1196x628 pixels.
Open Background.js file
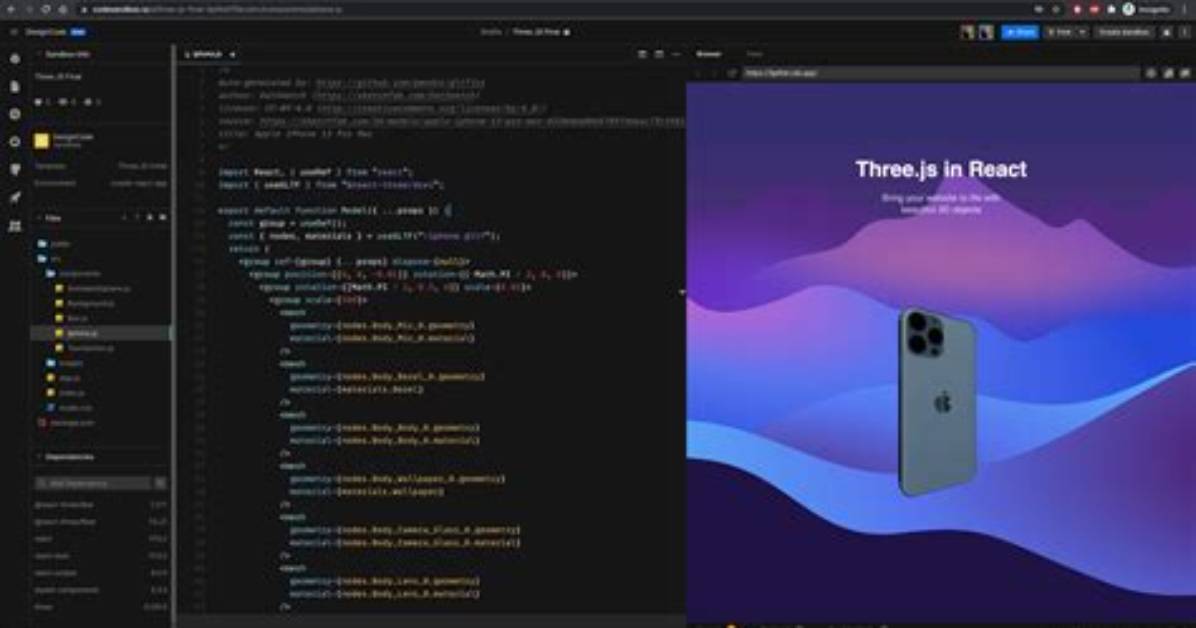[85, 303]
